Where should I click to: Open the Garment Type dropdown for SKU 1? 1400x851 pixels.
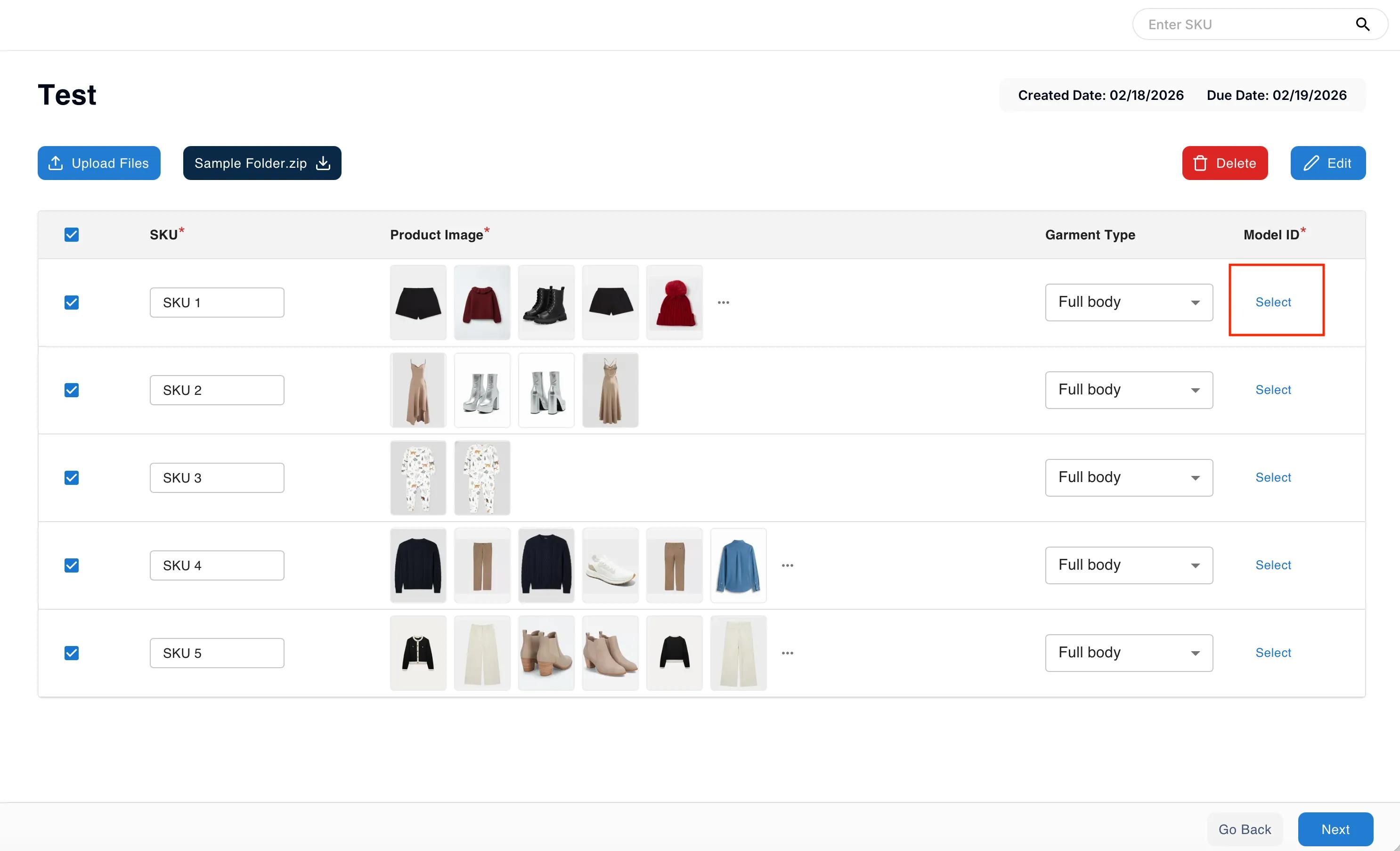pos(1128,303)
